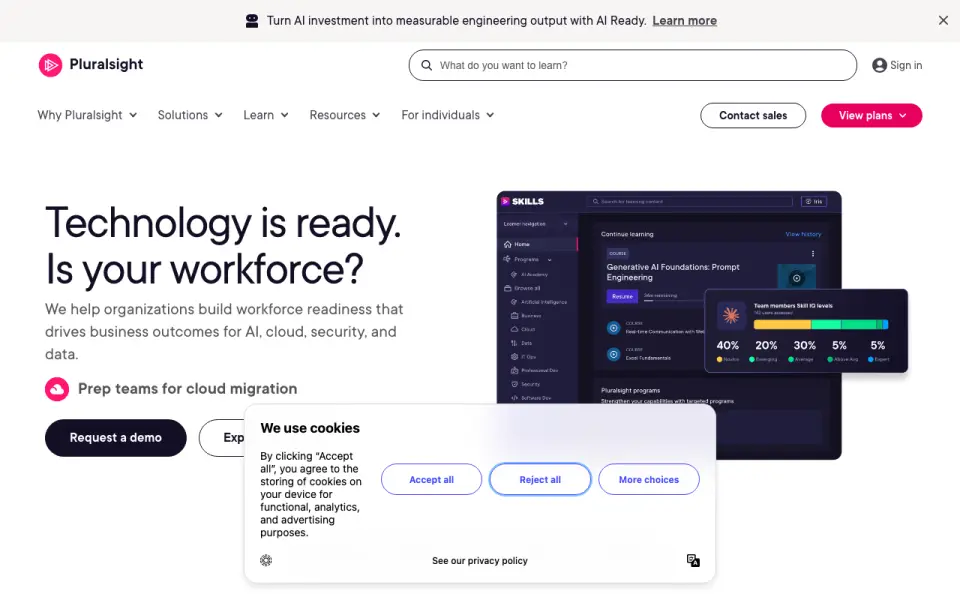This screenshot has width=960, height=600.
Task: Click the 30% Skill IQ value
Action: (x=804, y=345)
